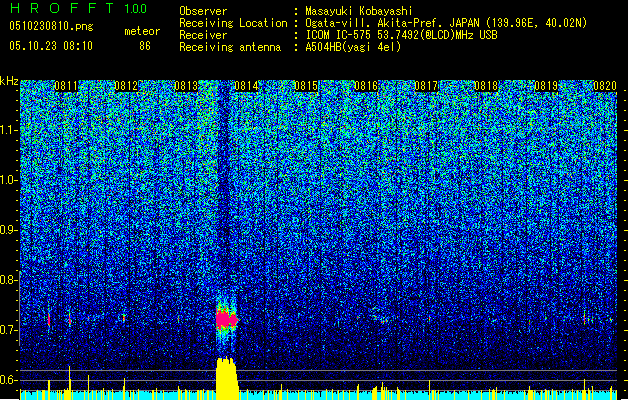Click the 0811 time marker

pos(66,86)
